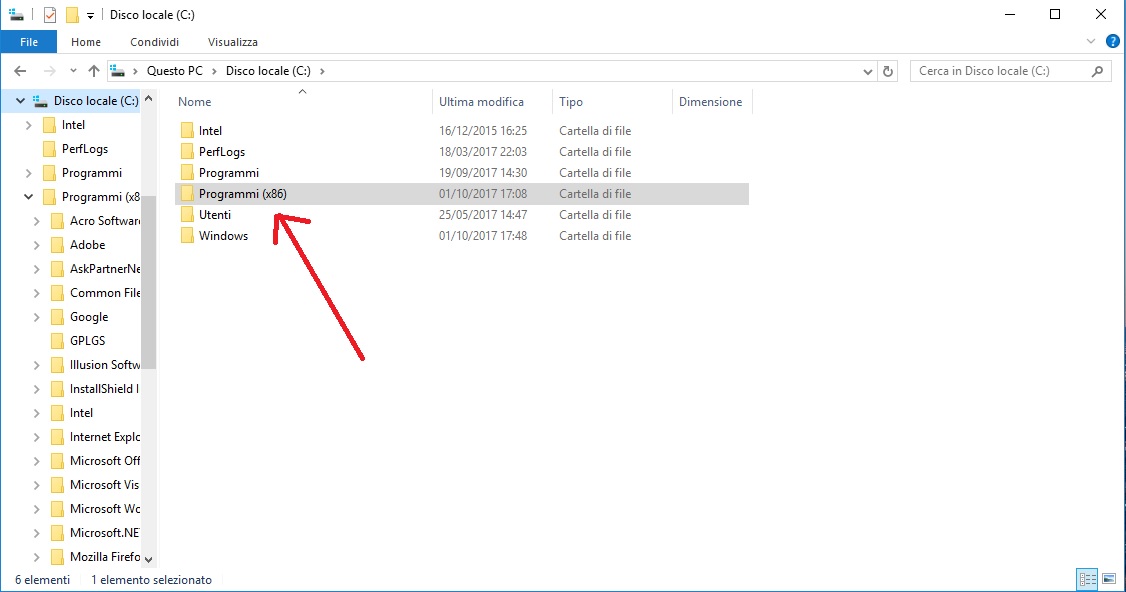This screenshot has width=1126, height=592.
Task: Expand the ribbon with the chevron
Action: (x=1091, y=42)
